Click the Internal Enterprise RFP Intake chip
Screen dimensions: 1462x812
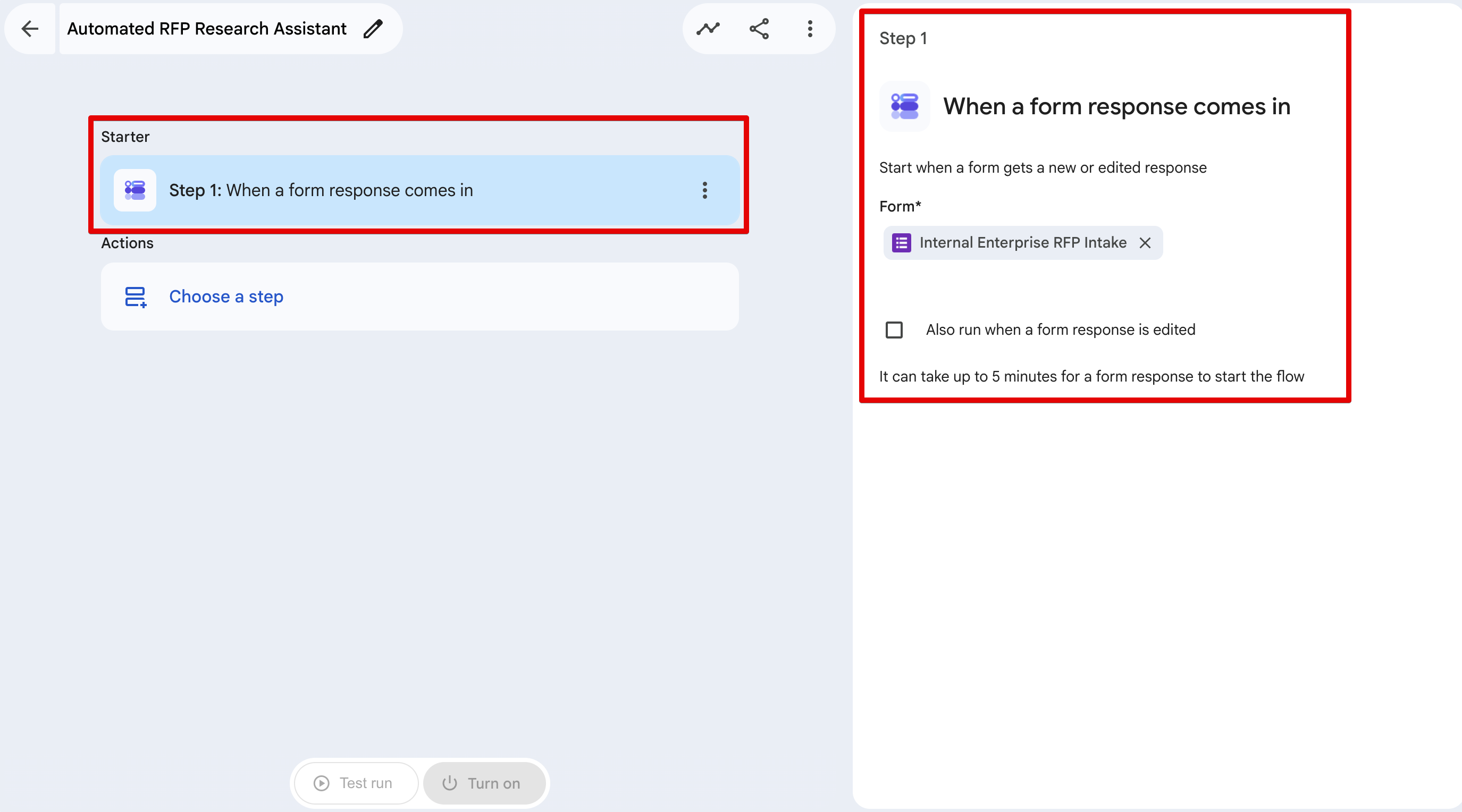pos(1023,243)
